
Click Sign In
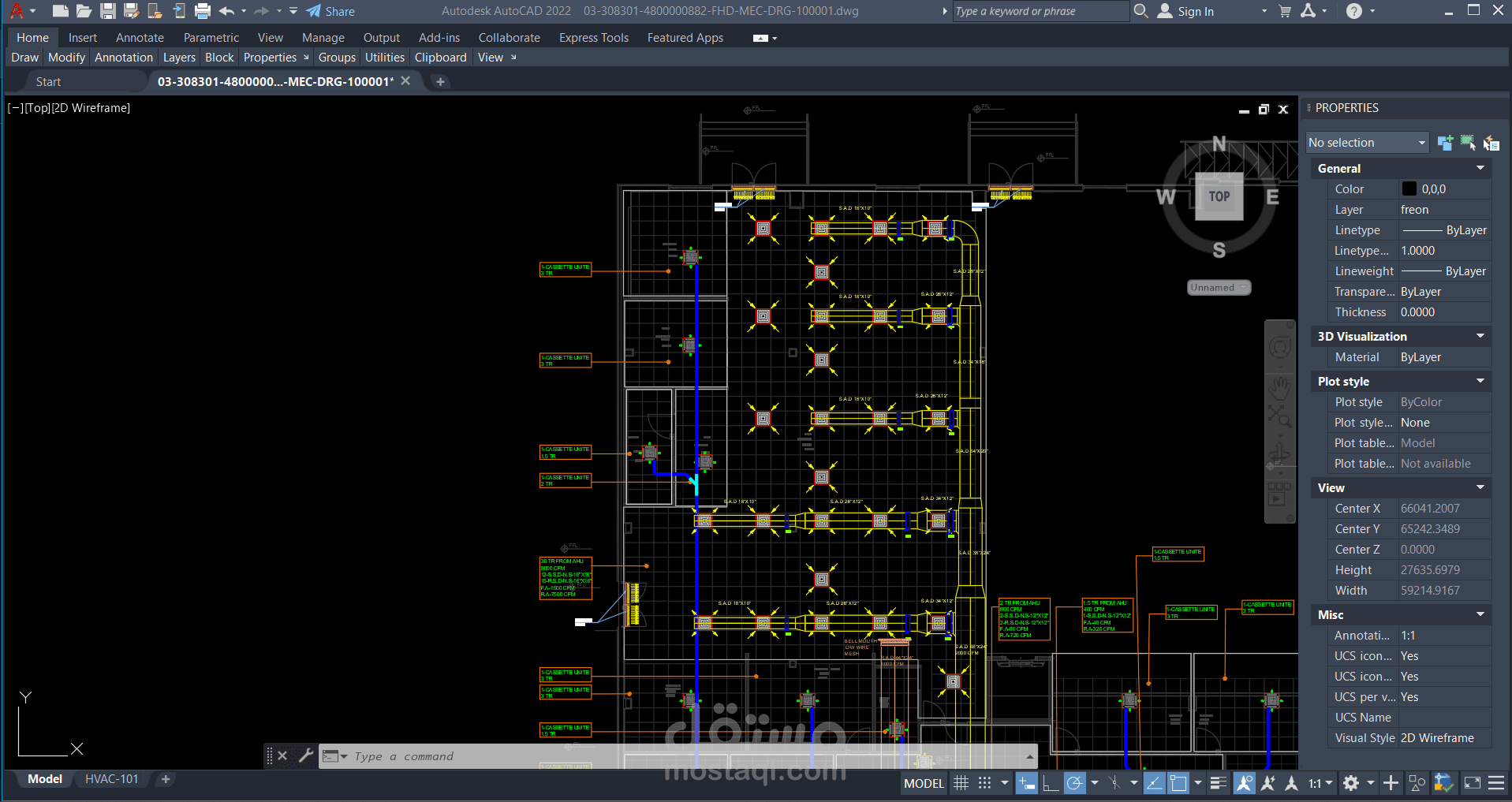tap(1186, 11)
